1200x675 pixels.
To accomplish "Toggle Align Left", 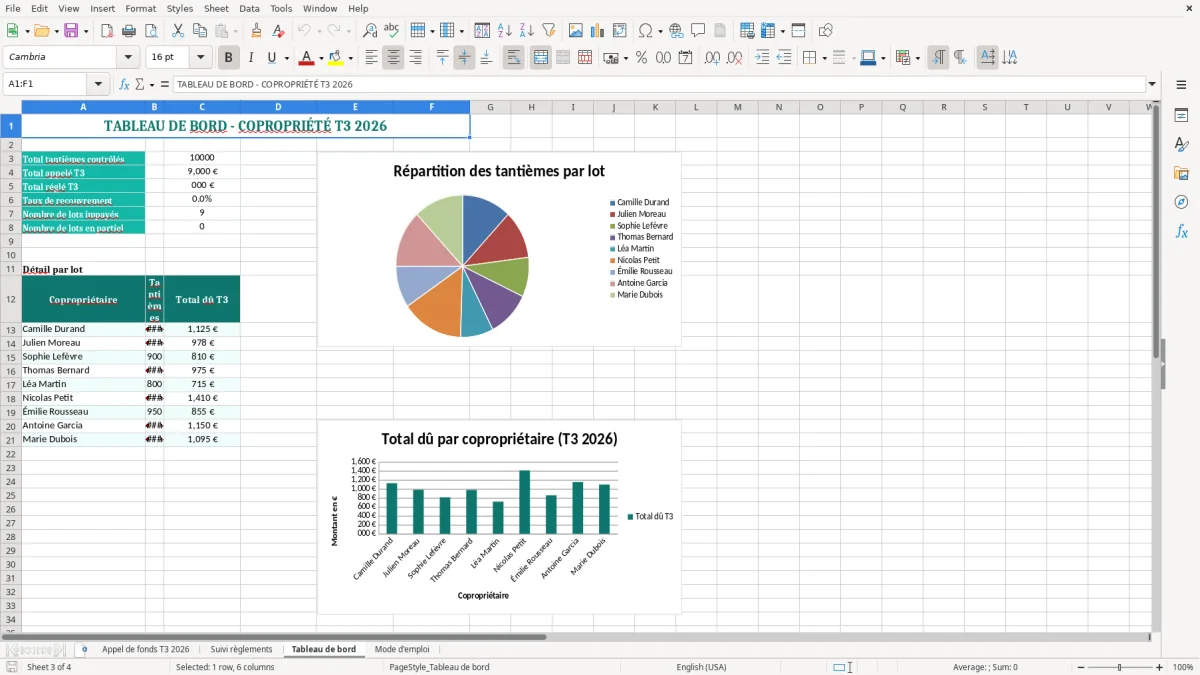I will pyautogui.click(x=371, y=58).
